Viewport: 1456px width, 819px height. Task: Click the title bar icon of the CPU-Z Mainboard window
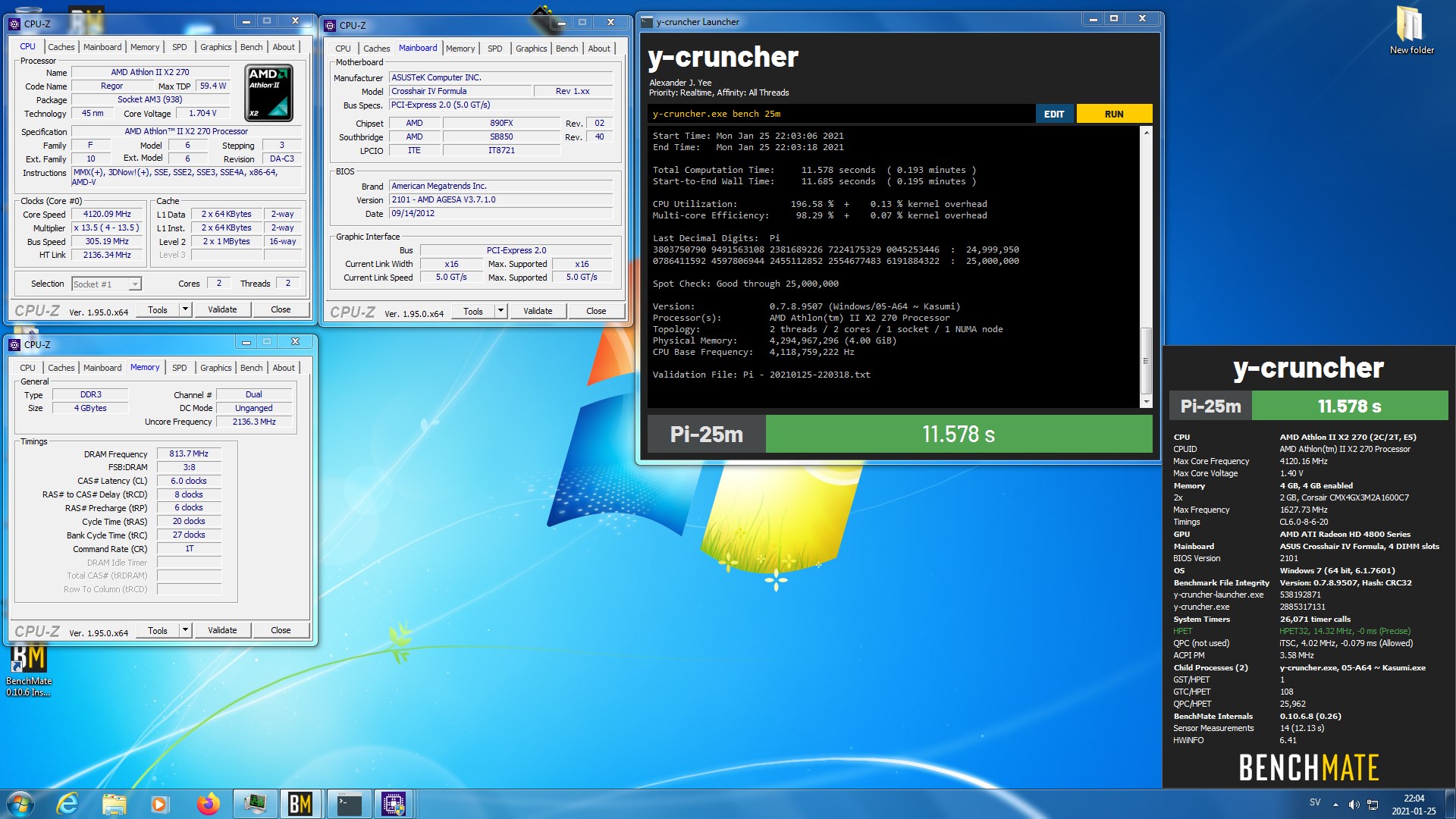[x=330, y=25]
